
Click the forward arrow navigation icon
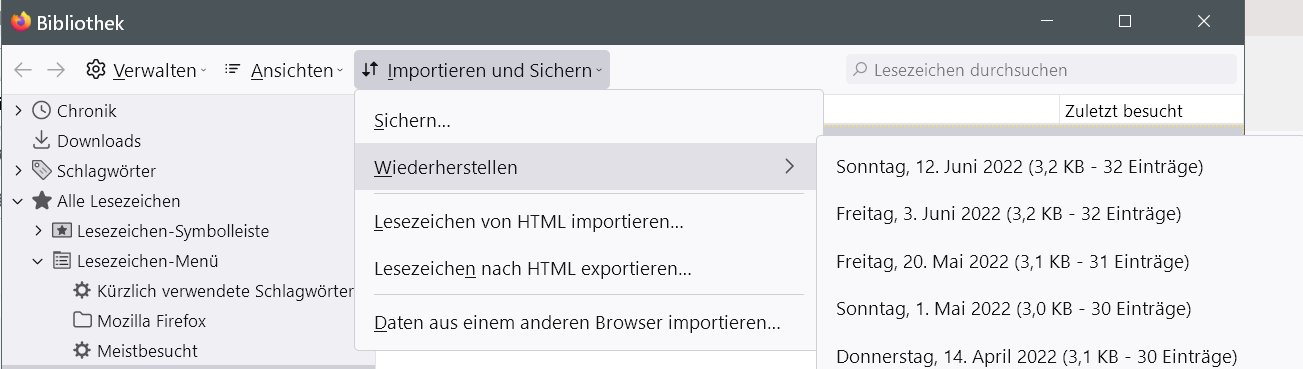pyautogui.click(x=56, y=70)
